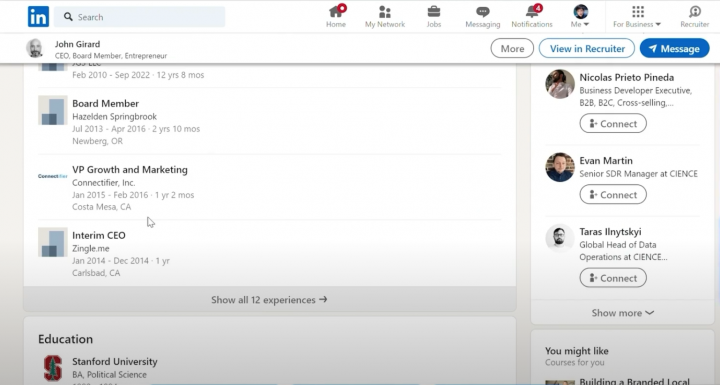This screenshot has height=385, width=720.
Task: Click the More button
Action: click(x=512, y=48)
